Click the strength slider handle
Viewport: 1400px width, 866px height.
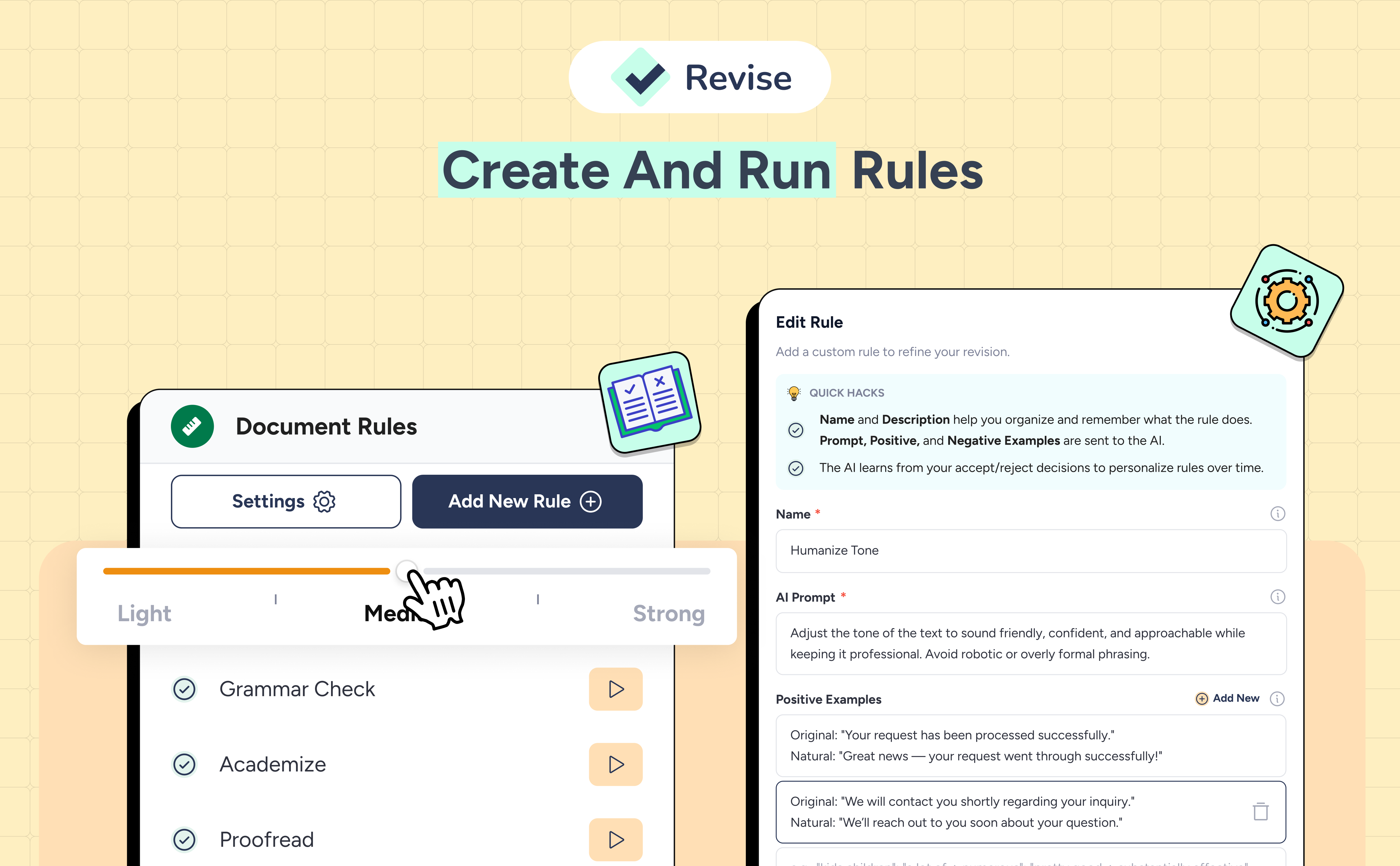pos(406,571)
